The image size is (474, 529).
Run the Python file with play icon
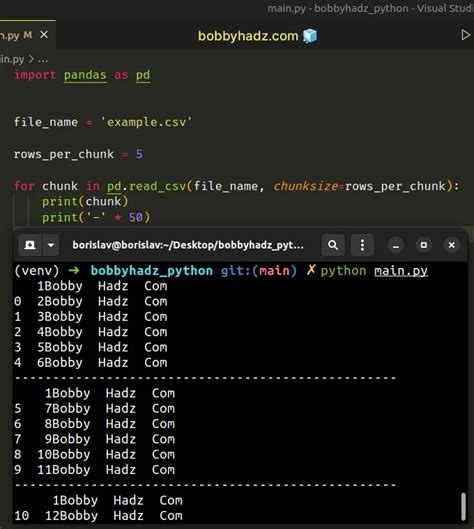pos(466,35)
